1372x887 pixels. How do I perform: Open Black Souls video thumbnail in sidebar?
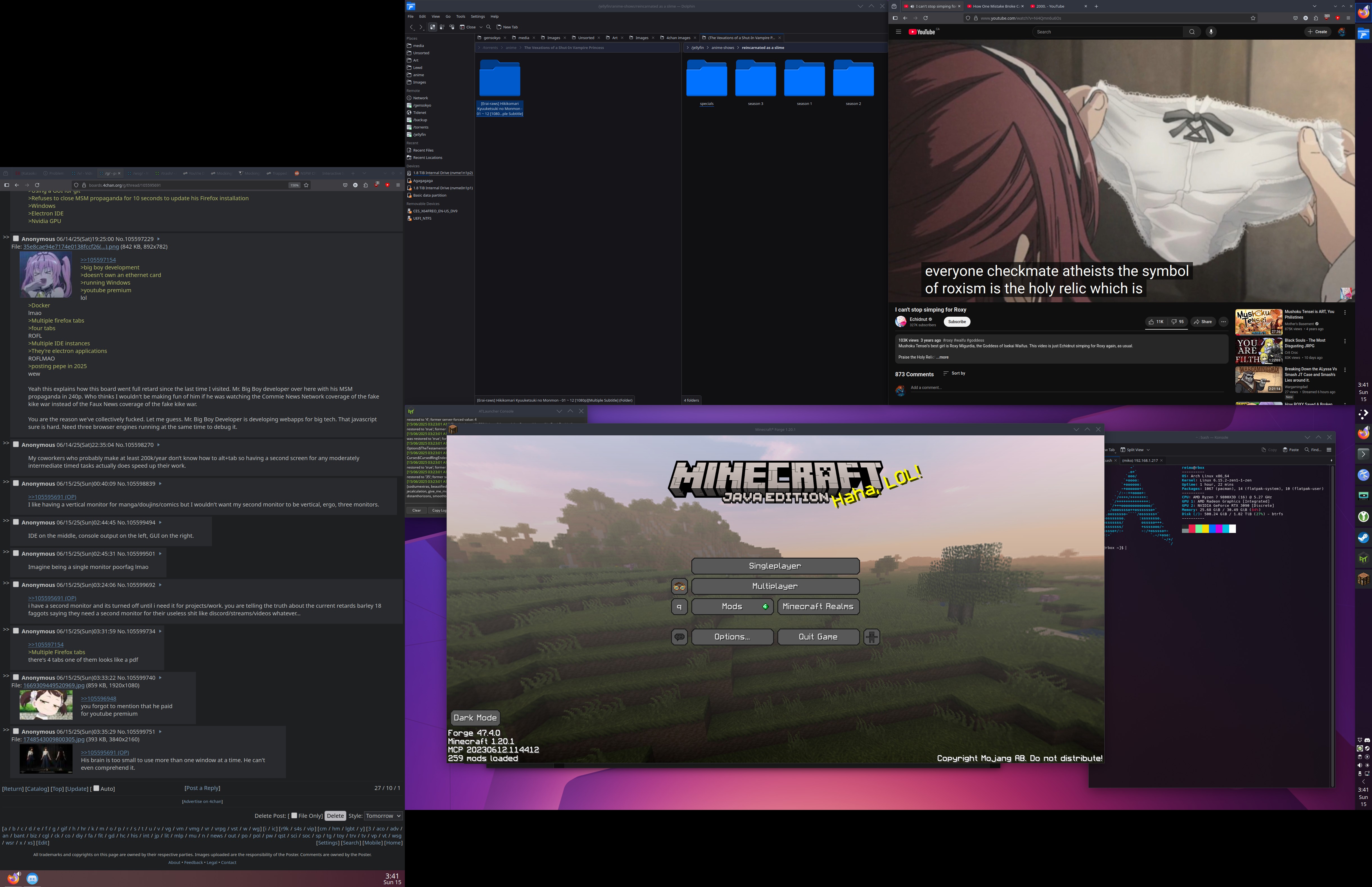tap(1259, 351)
